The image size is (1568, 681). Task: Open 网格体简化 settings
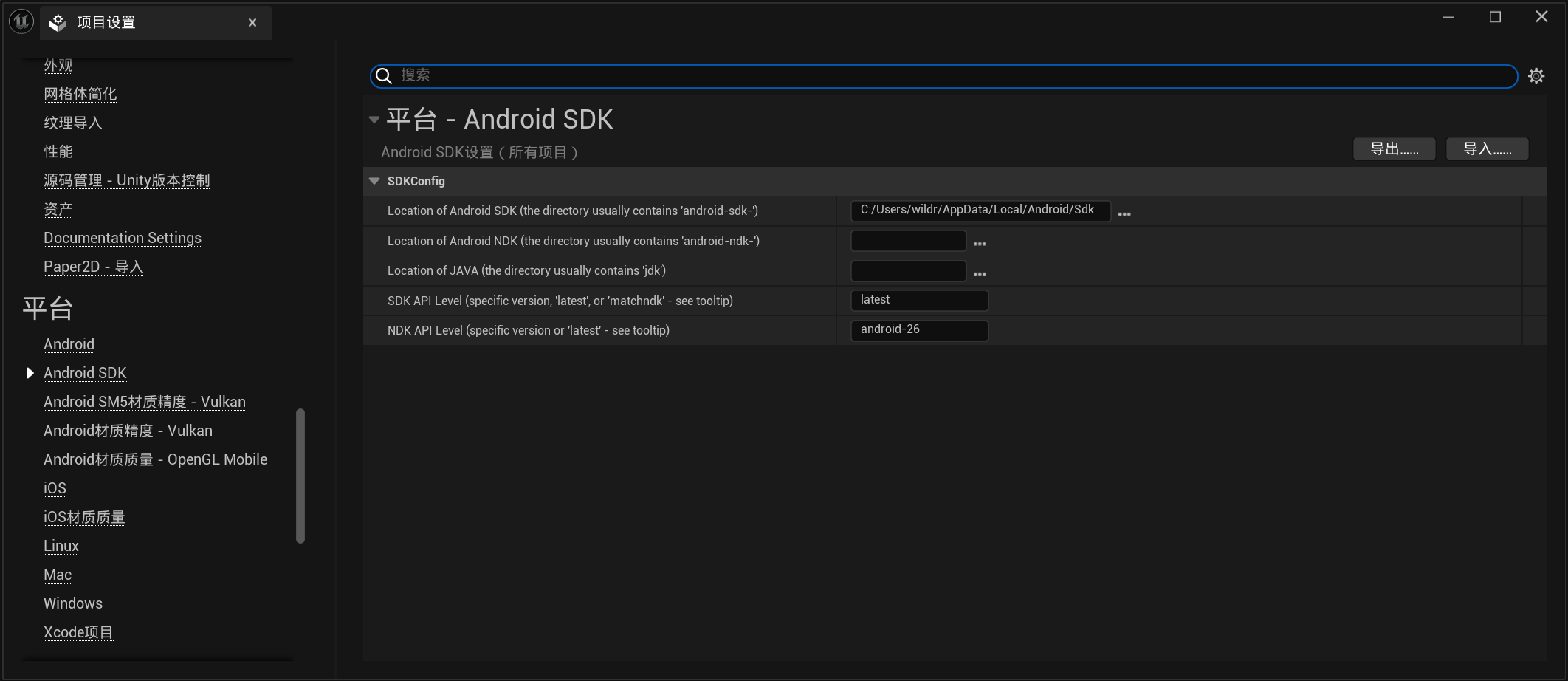click(80, 94)
